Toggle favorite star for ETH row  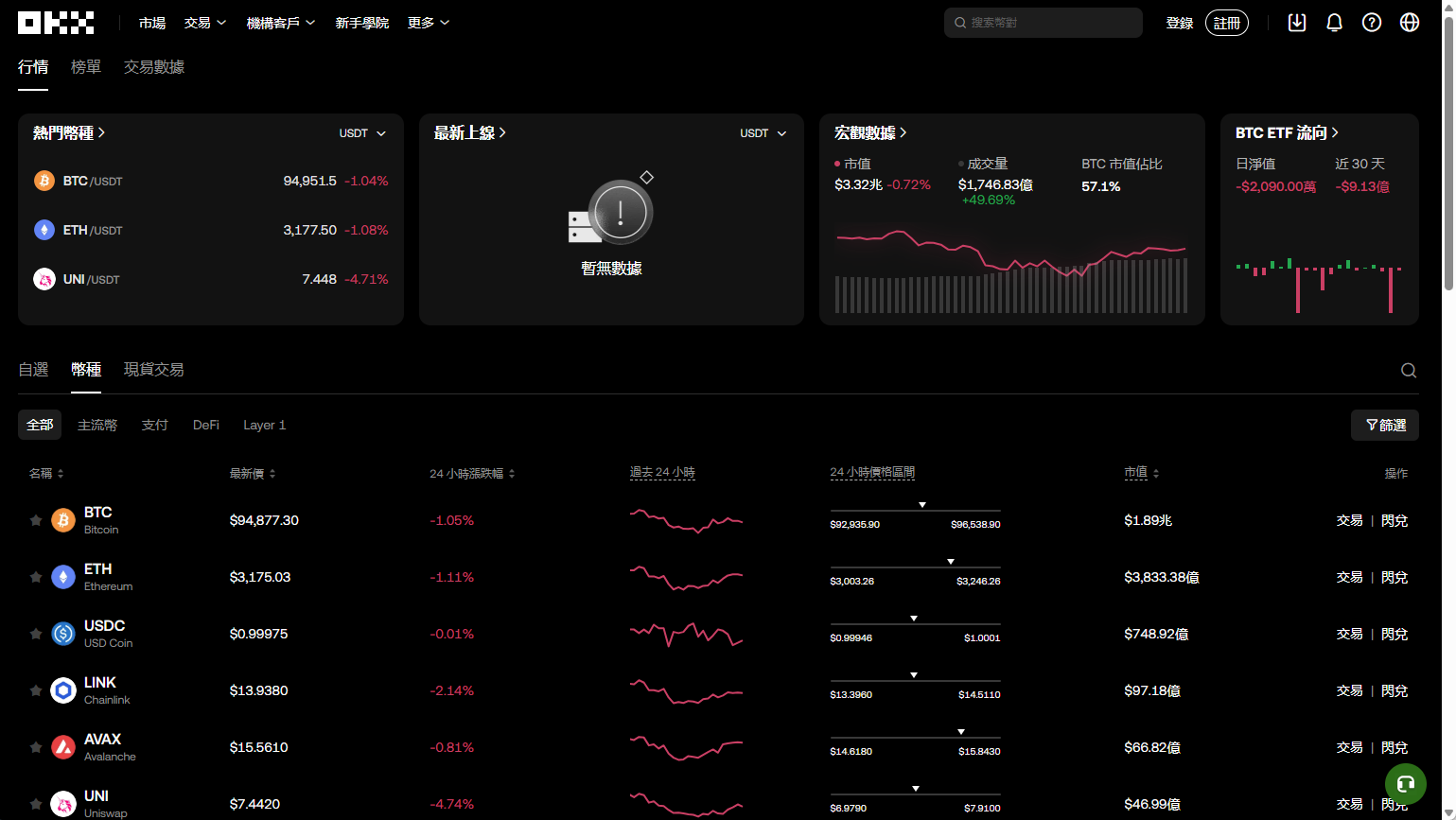coord(36,577)
